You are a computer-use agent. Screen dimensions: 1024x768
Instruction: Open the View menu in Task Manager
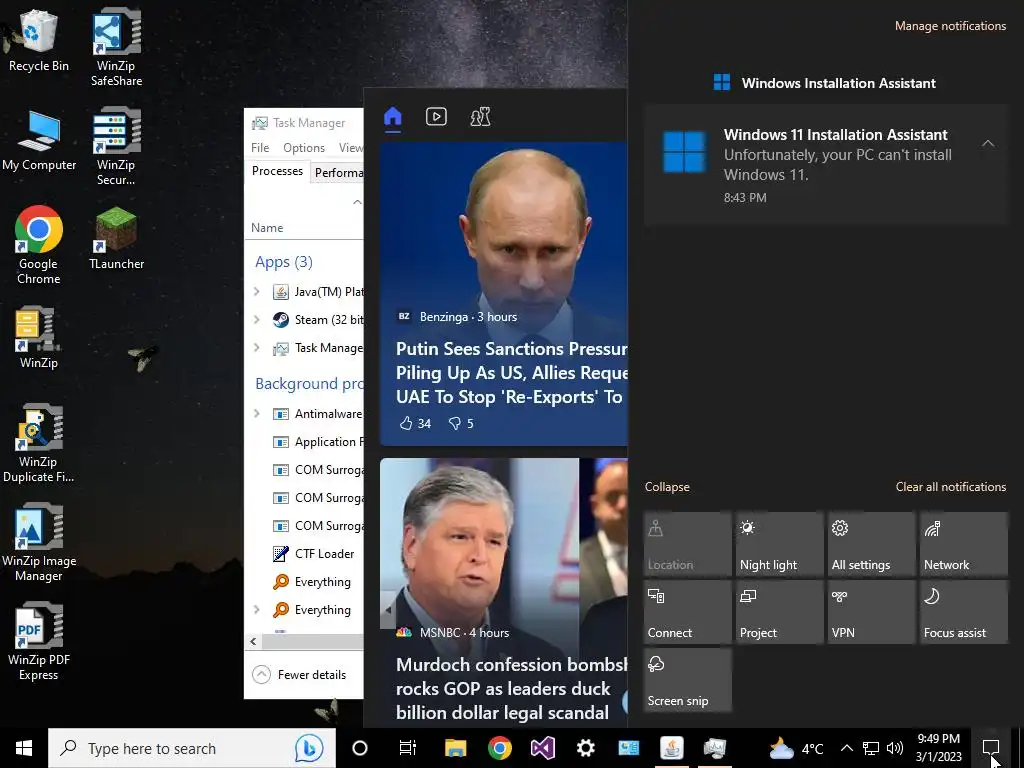point(351,148)
